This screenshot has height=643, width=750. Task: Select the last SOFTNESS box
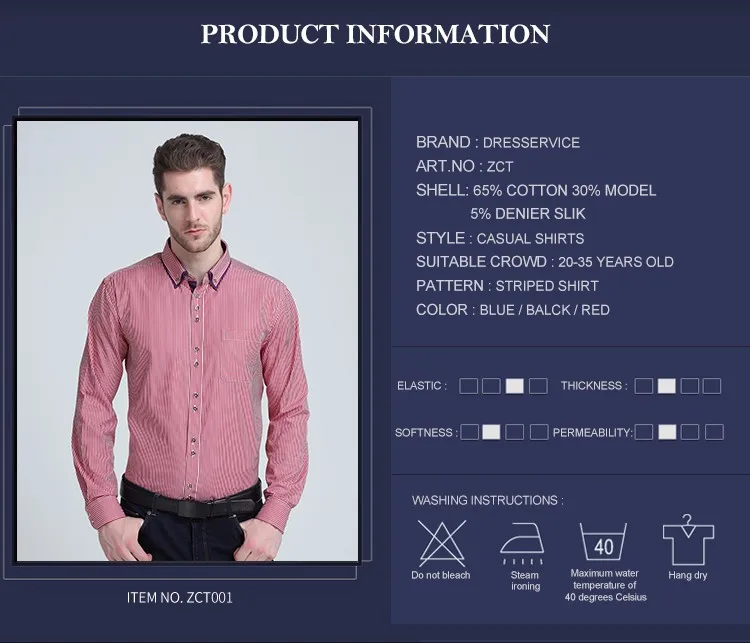pos(539,432)
